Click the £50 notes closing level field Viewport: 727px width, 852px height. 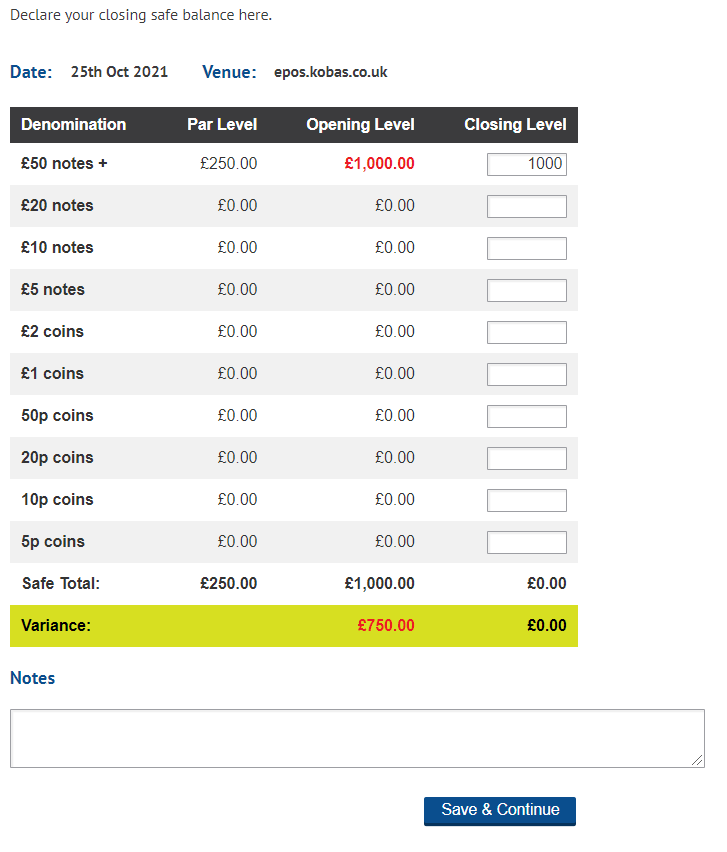click(x=526, y=164)
